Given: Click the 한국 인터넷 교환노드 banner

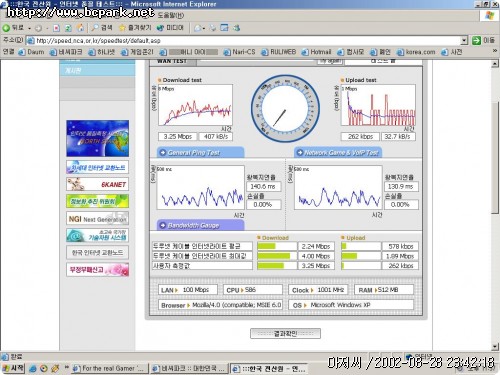Looking at the screenshot, I should pos(97,253).
